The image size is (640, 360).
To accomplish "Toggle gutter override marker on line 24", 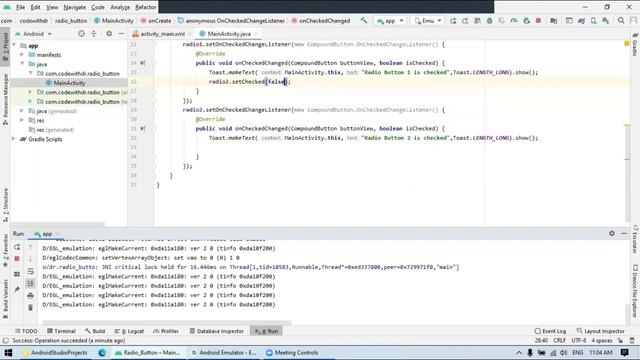I will (x=142, y=63).
